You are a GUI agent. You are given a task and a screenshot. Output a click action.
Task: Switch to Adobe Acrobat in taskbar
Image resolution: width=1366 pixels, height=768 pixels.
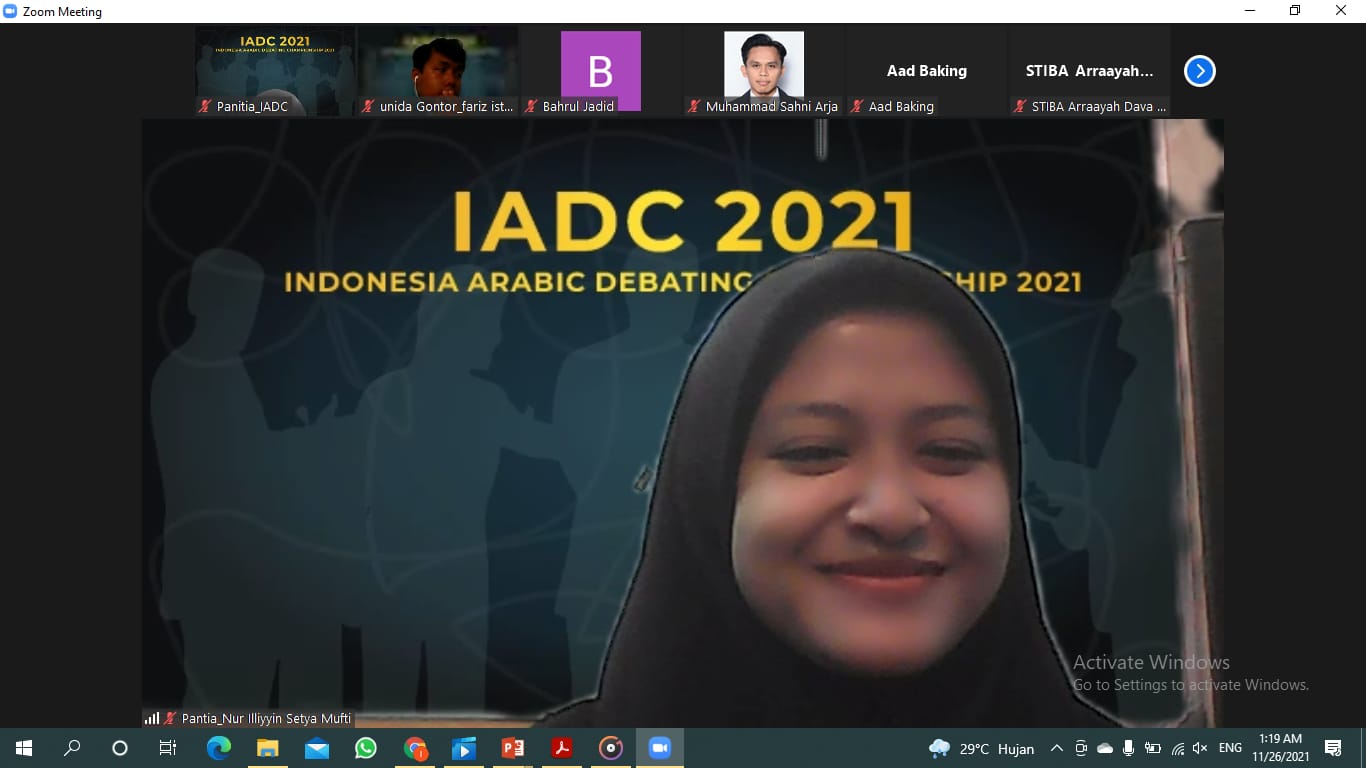[562, 748]
